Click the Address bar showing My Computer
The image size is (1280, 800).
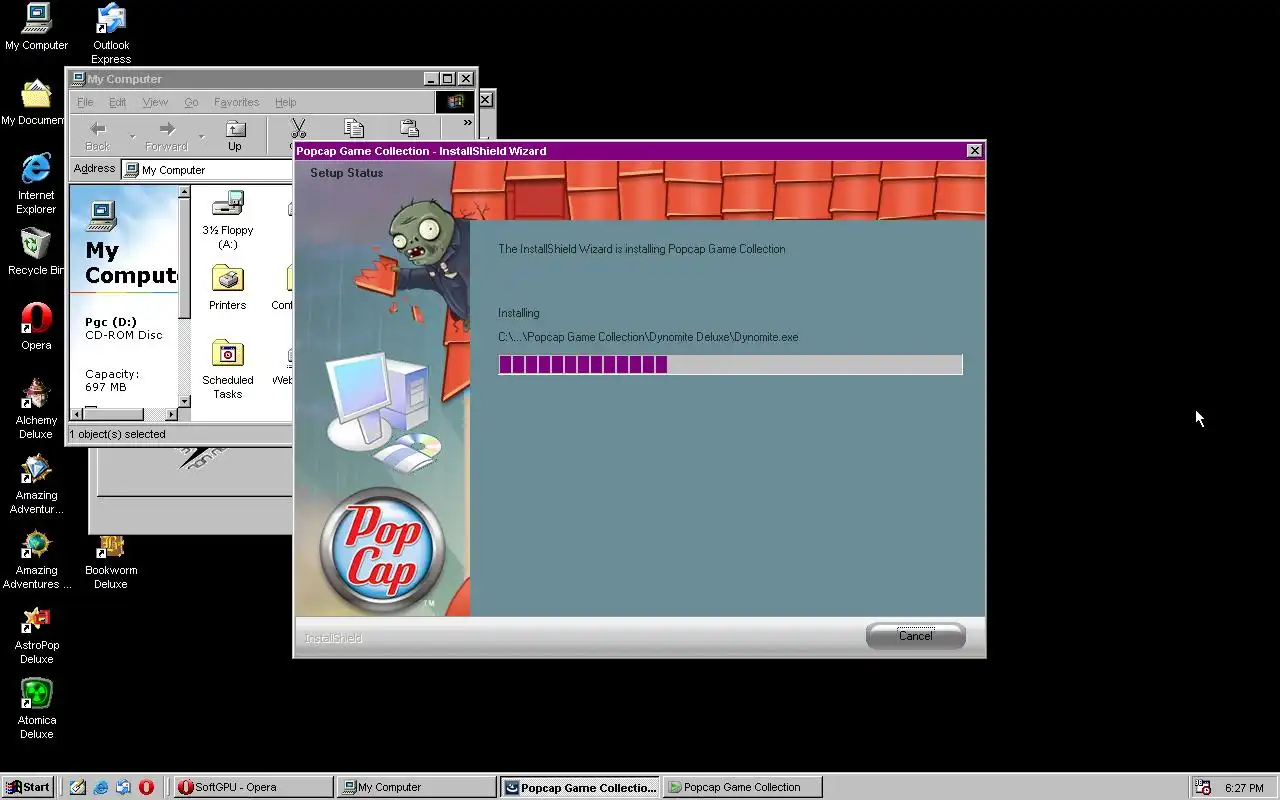click(208, 170)
